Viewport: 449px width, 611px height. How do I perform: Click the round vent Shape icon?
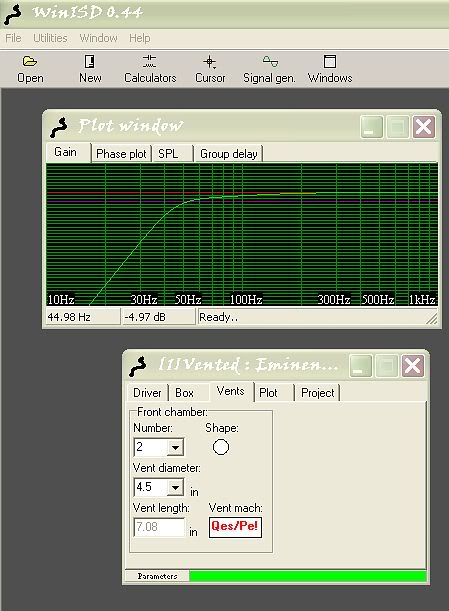point(221,447)
